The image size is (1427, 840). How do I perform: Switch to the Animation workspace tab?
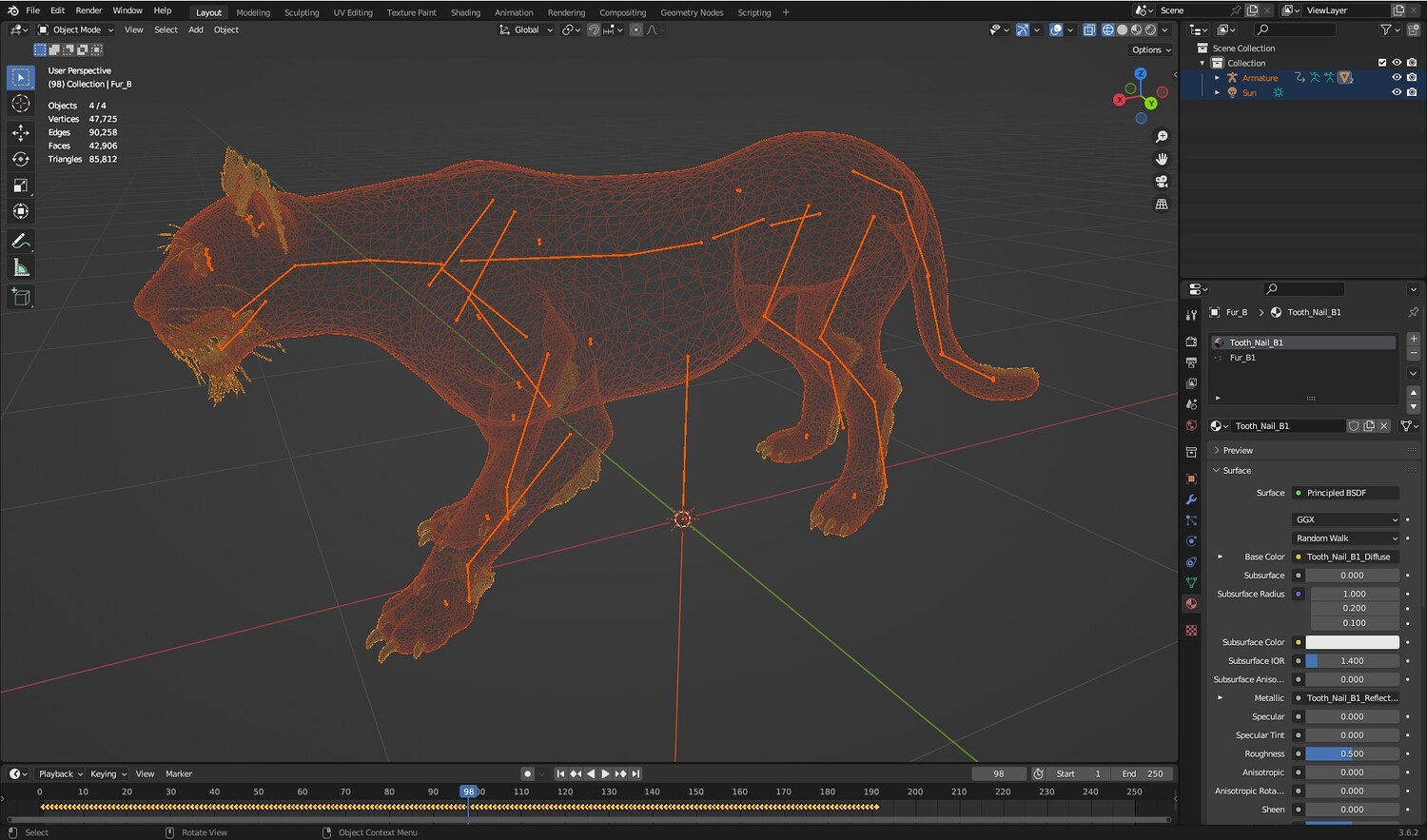[514, 12]
